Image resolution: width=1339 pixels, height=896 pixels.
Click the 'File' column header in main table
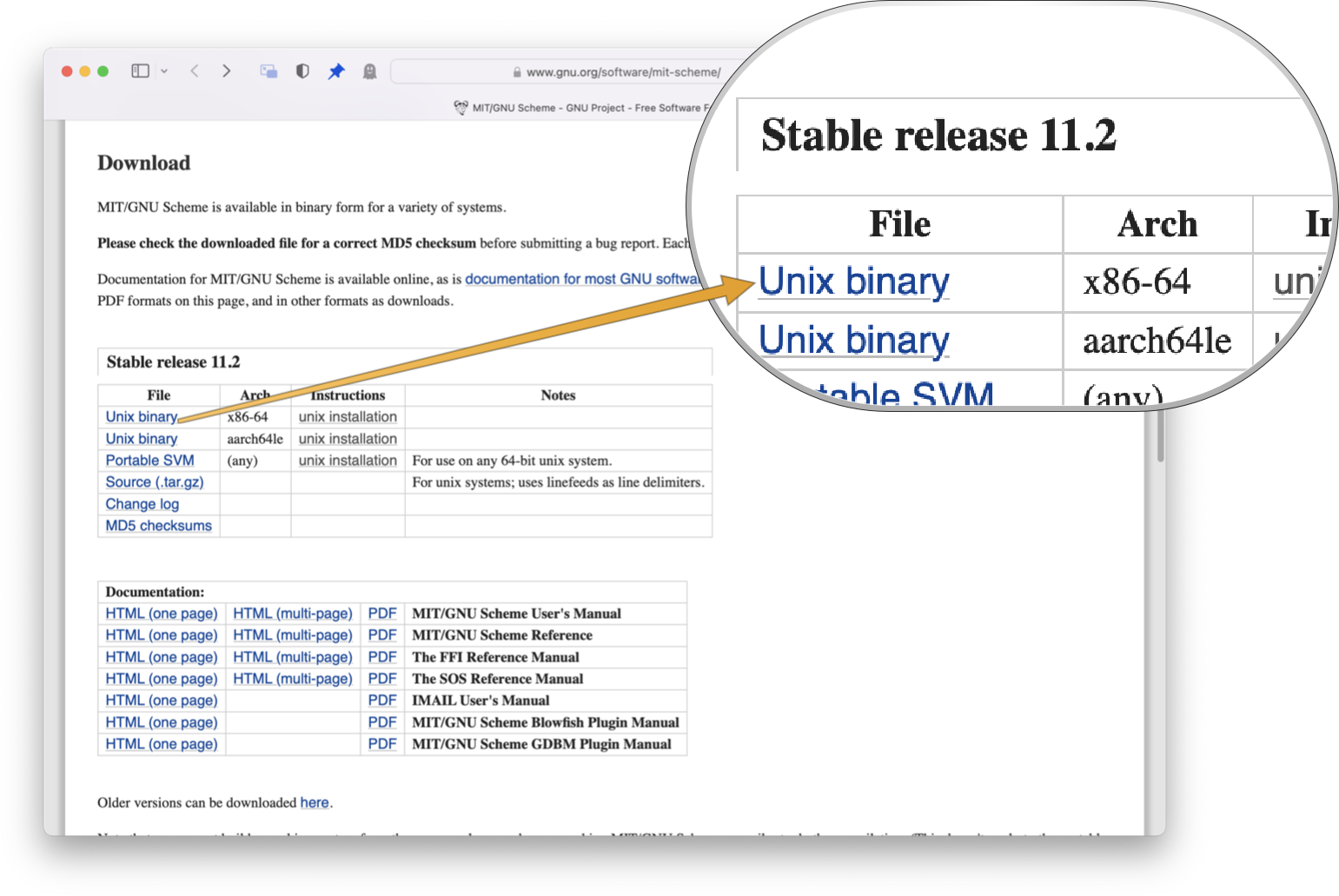pos(159,395)
